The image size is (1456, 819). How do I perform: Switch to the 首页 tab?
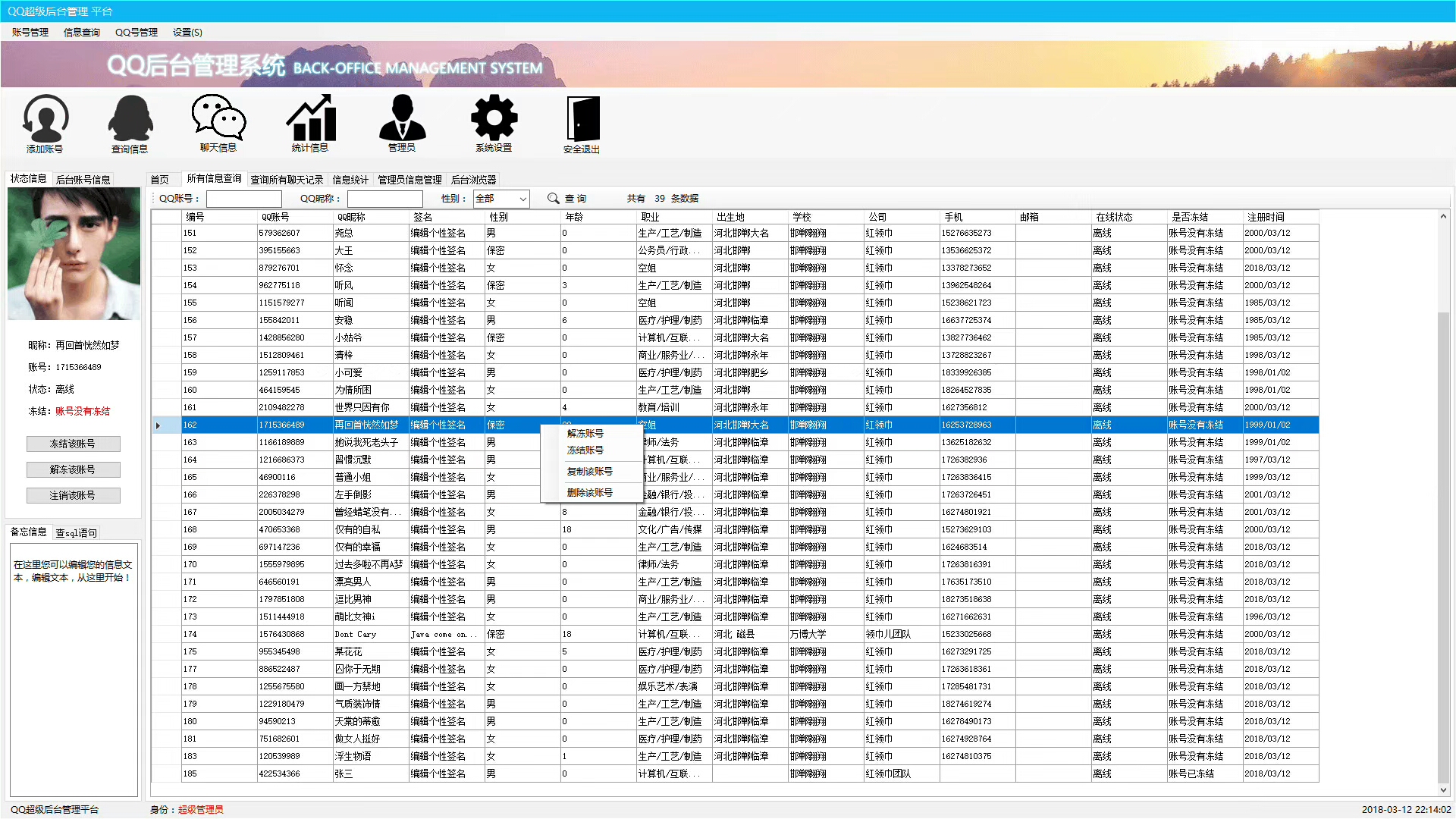point(160,180)
